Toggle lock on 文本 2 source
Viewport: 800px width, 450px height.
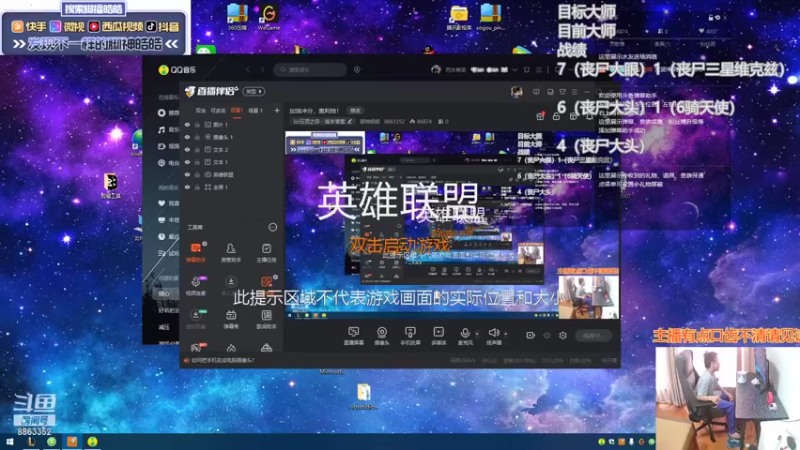pyautogui.click(x=197, y=149)
